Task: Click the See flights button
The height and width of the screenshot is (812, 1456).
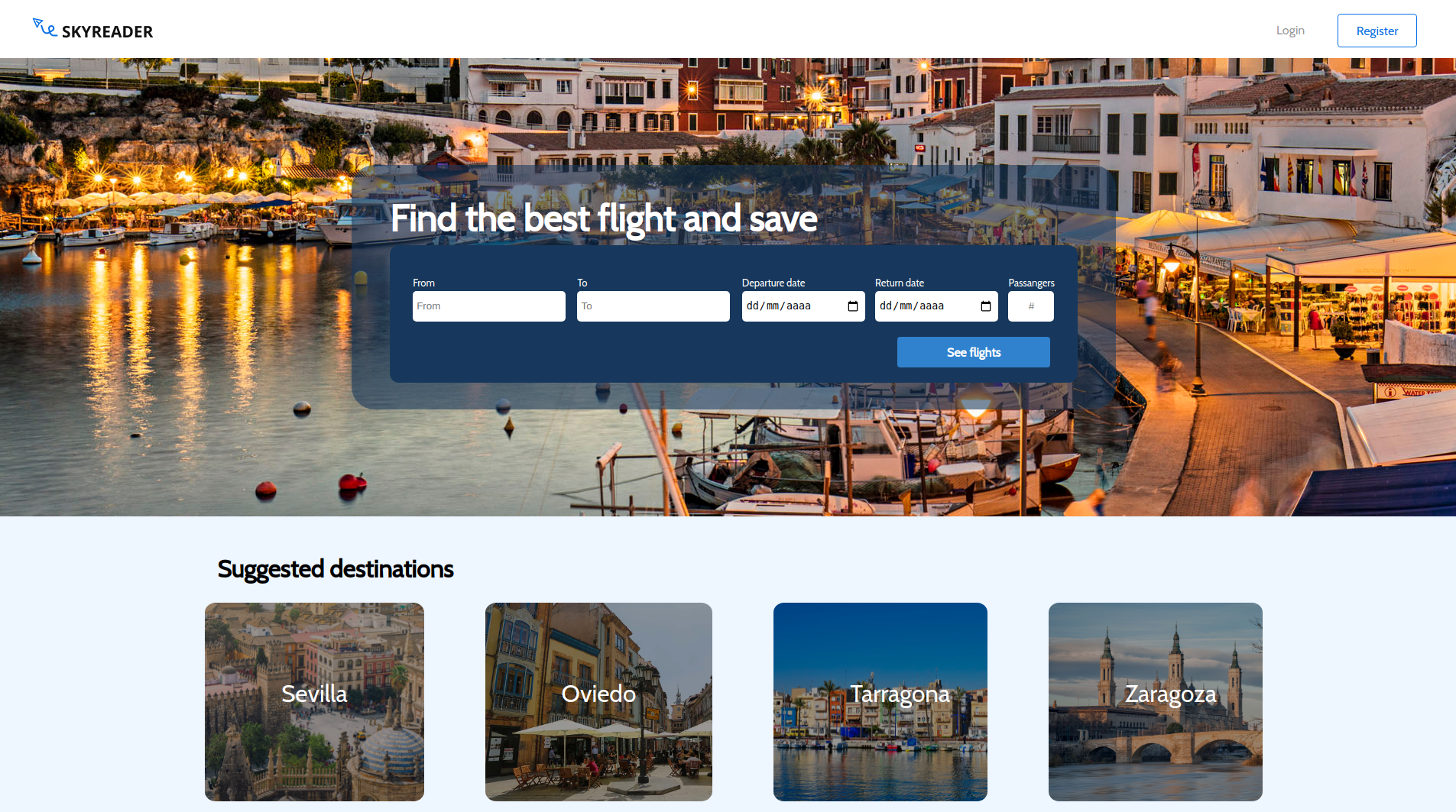Action: [x=973, y=352]
